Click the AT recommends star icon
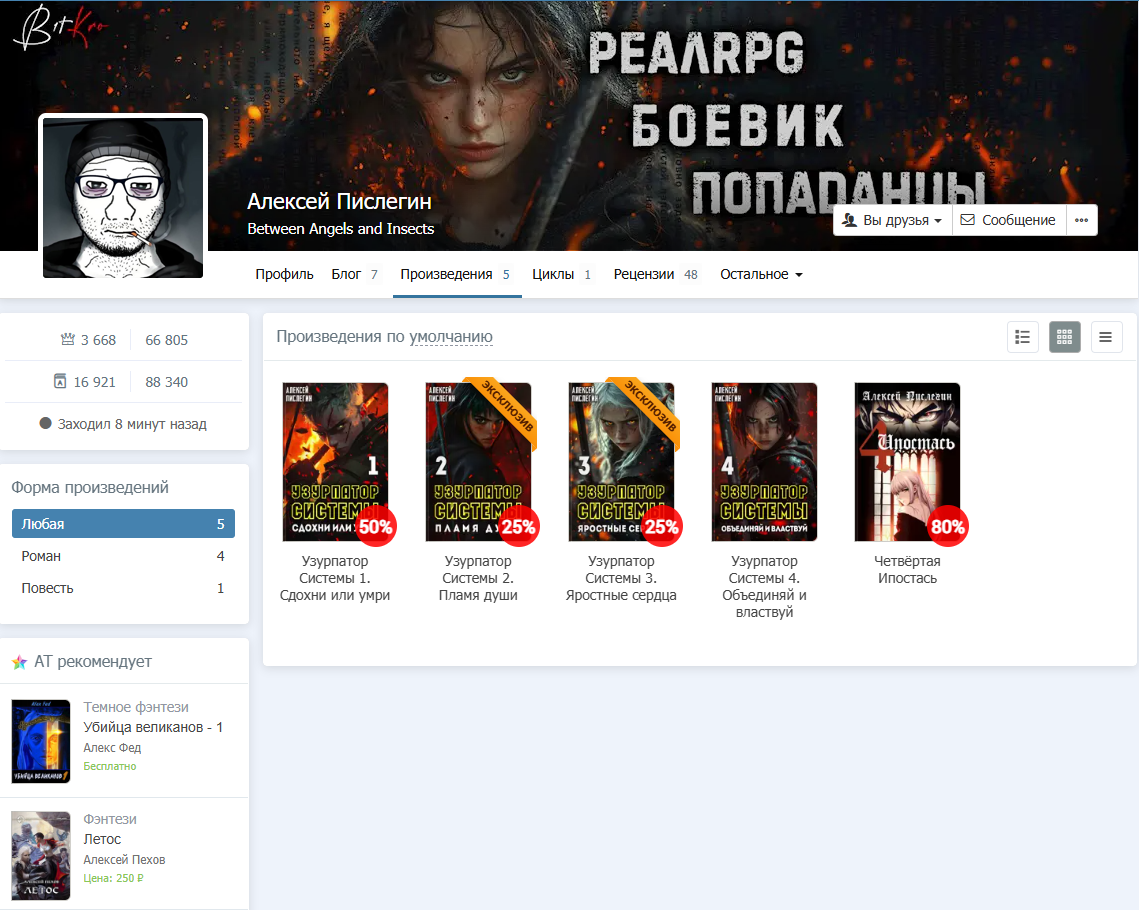Screen dimensions: 1139x910 (x=20, y=662)
